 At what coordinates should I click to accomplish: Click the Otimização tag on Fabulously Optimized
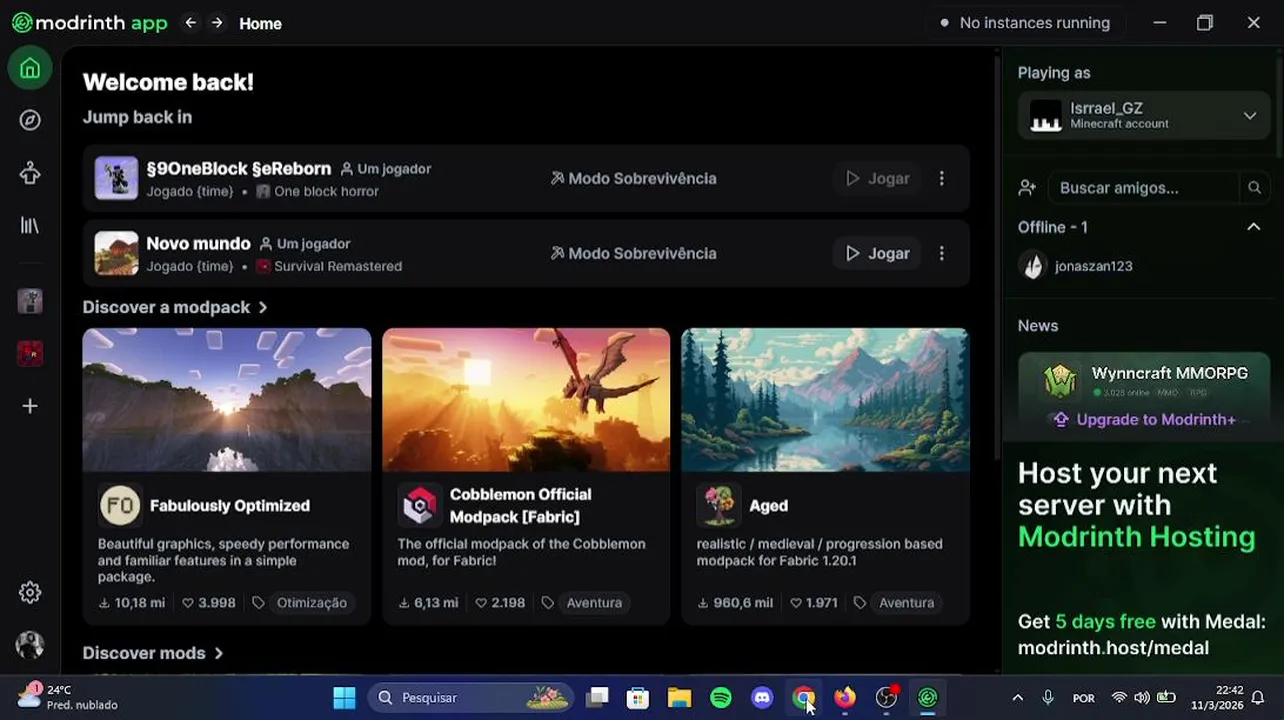tap(311, 602)
